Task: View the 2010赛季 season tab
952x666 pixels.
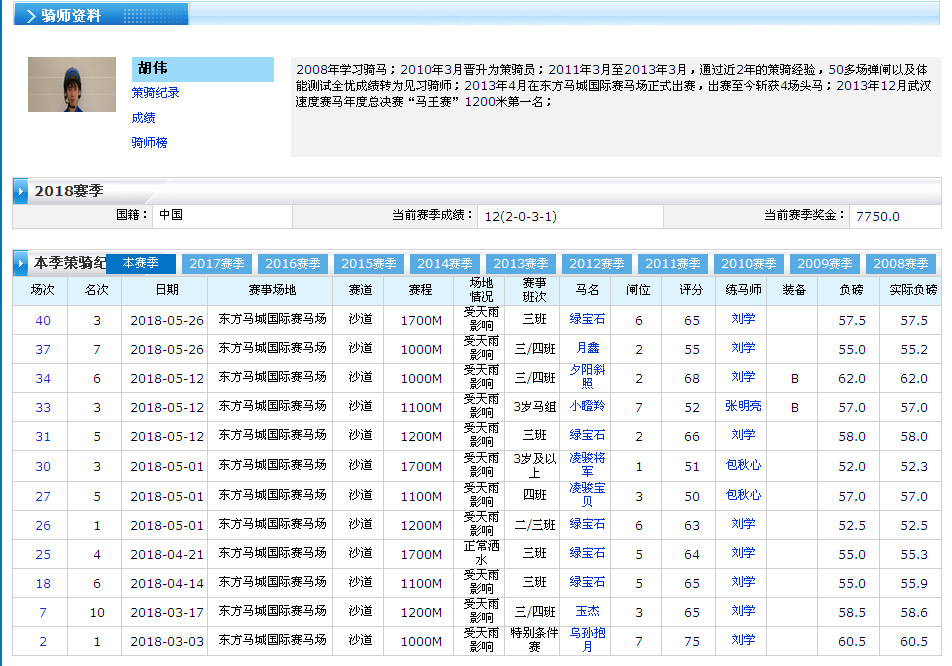Action: point(749,264)
